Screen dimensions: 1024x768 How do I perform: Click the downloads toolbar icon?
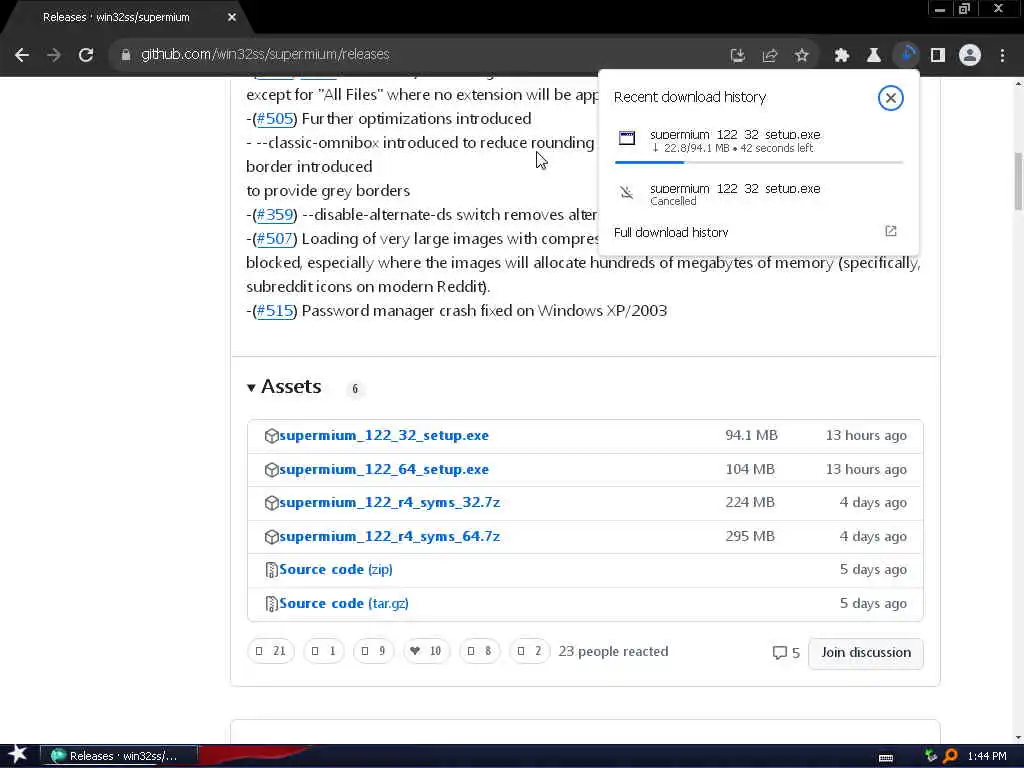tap(906, 55)
